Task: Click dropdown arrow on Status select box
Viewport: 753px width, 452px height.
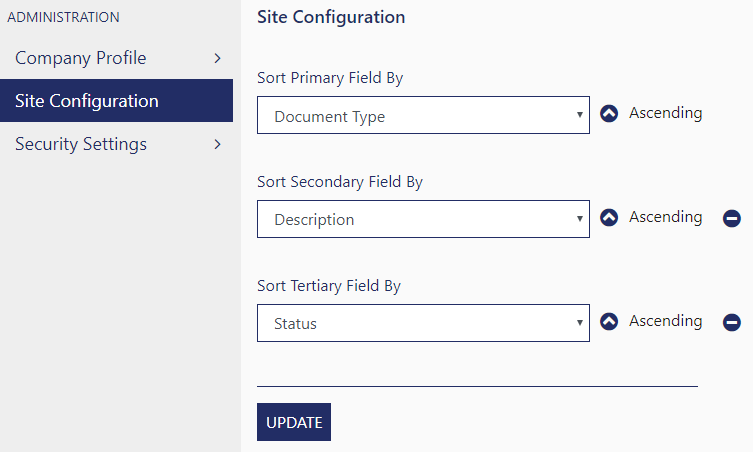Action: pyautogui.click(x=580, y=323)
